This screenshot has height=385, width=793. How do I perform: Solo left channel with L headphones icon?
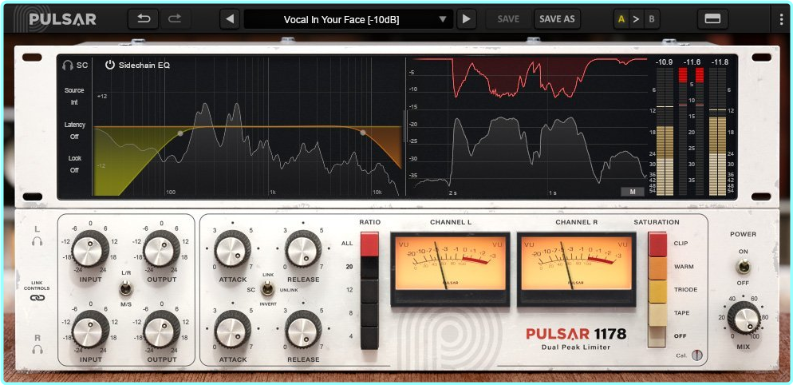[37, 241]
